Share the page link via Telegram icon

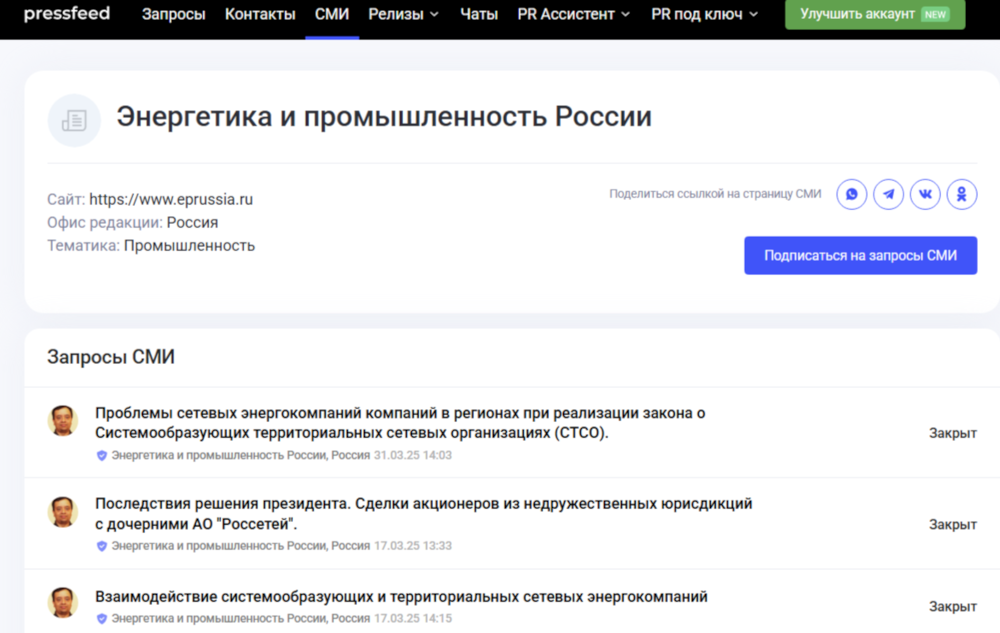888,194
